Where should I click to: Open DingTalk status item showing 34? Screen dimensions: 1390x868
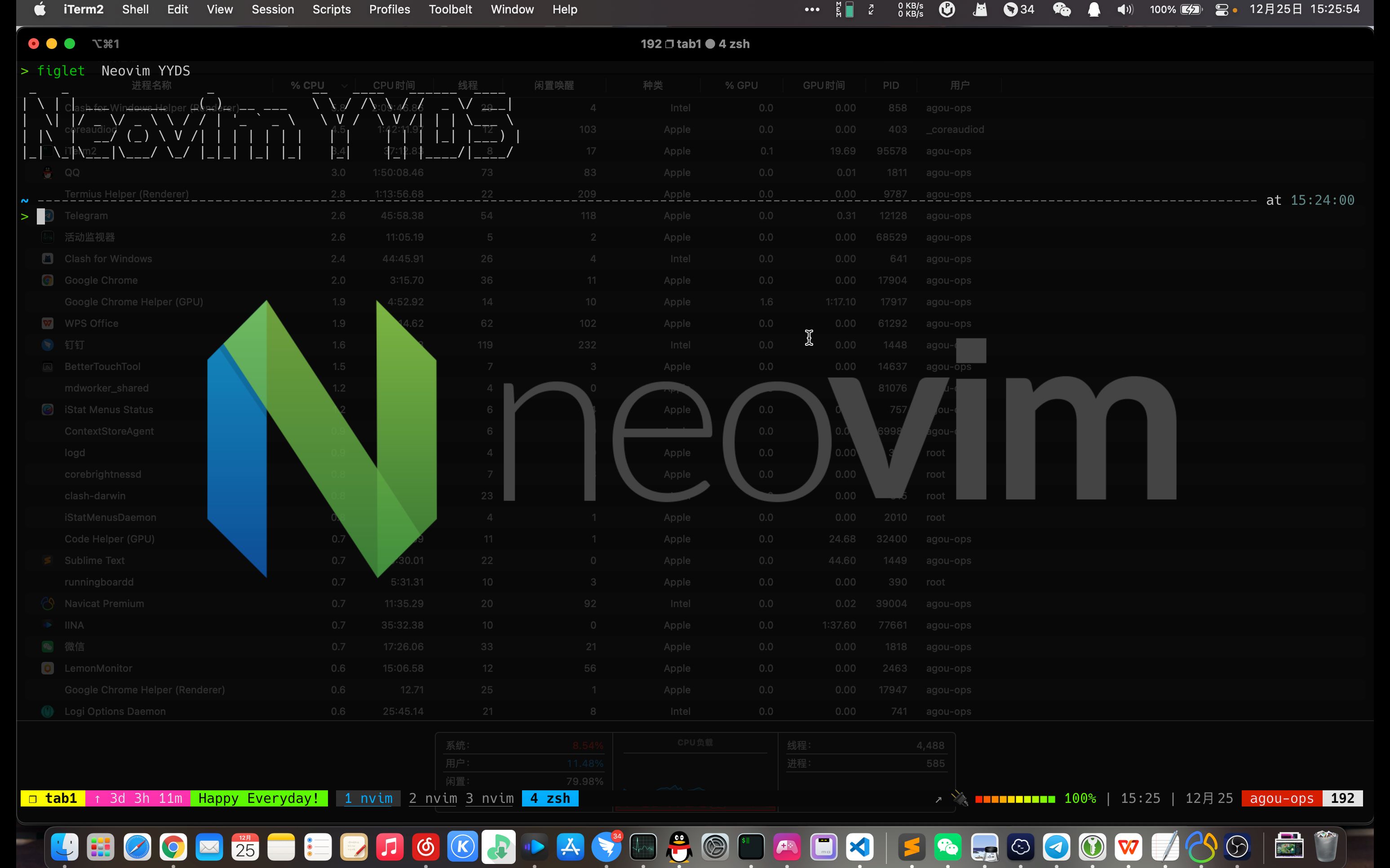[1019, 9]
